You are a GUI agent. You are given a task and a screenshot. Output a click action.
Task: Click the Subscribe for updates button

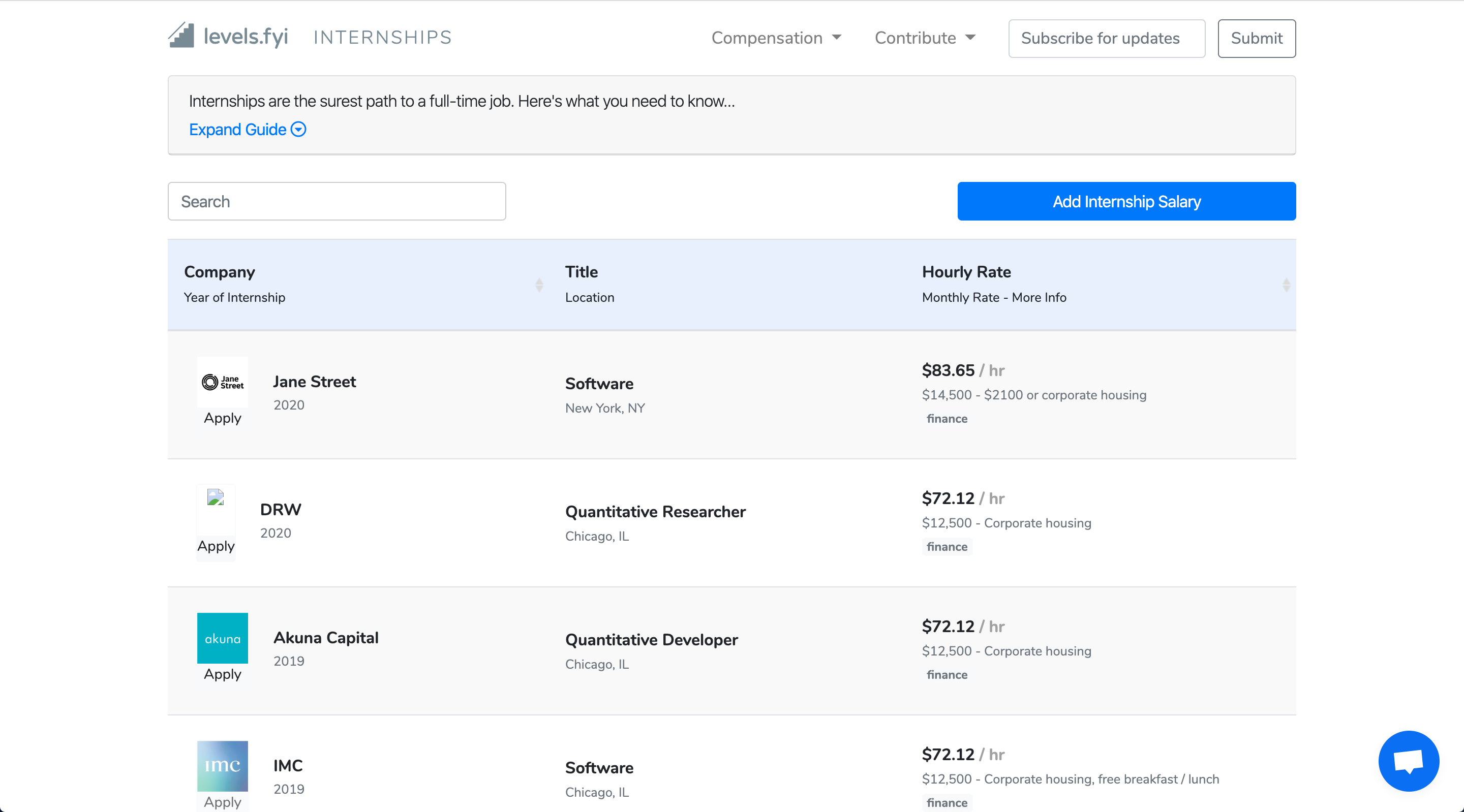(x=1100, y=38)
